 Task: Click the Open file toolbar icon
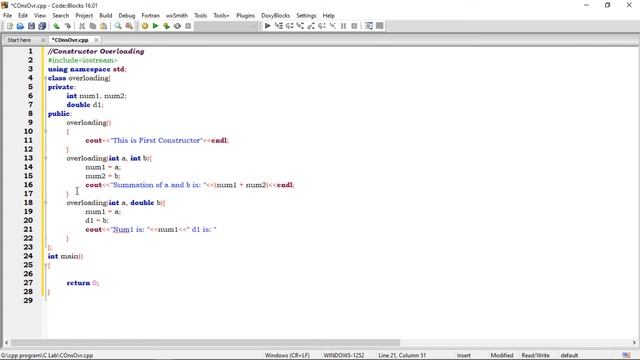click(x=20, y=26)
